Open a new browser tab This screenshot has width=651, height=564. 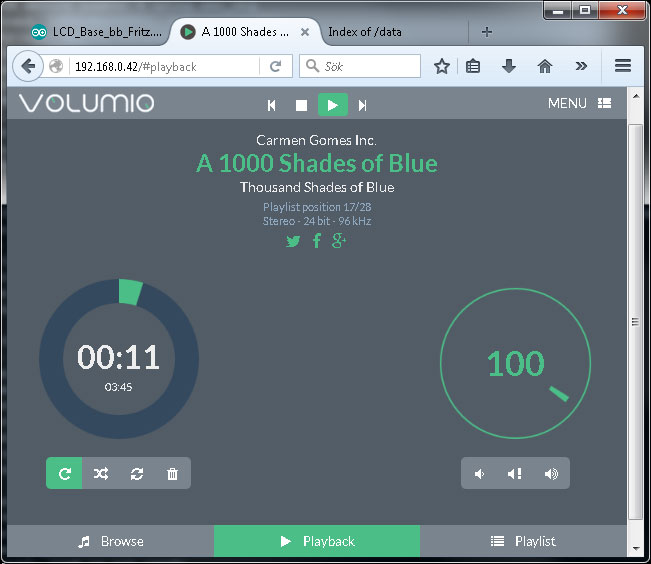(487, 32)
